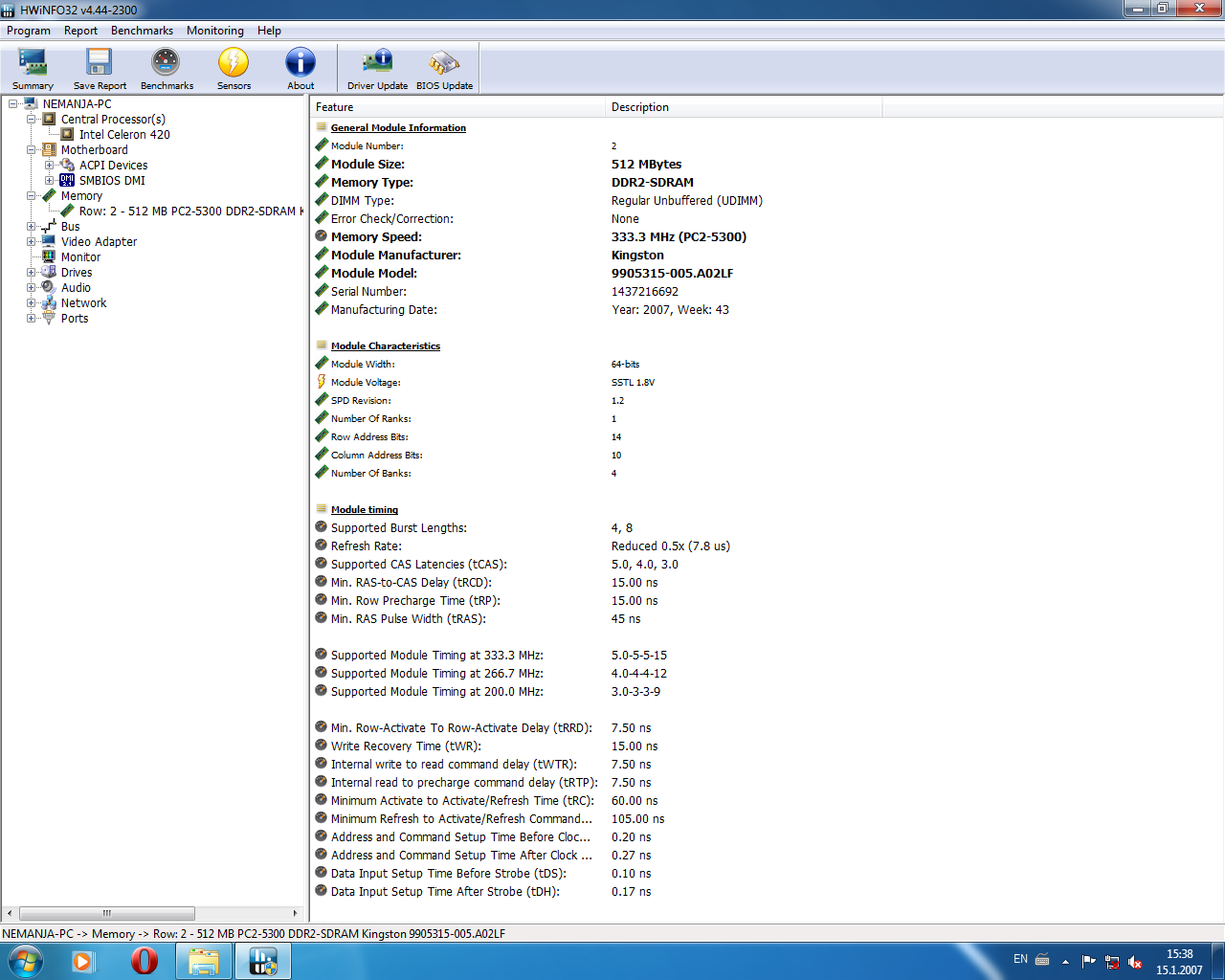The width and height of the screenshot is (1225, 980).
Task: Open the Program menu
Action: pyautogui.click(x=29, y=31)
